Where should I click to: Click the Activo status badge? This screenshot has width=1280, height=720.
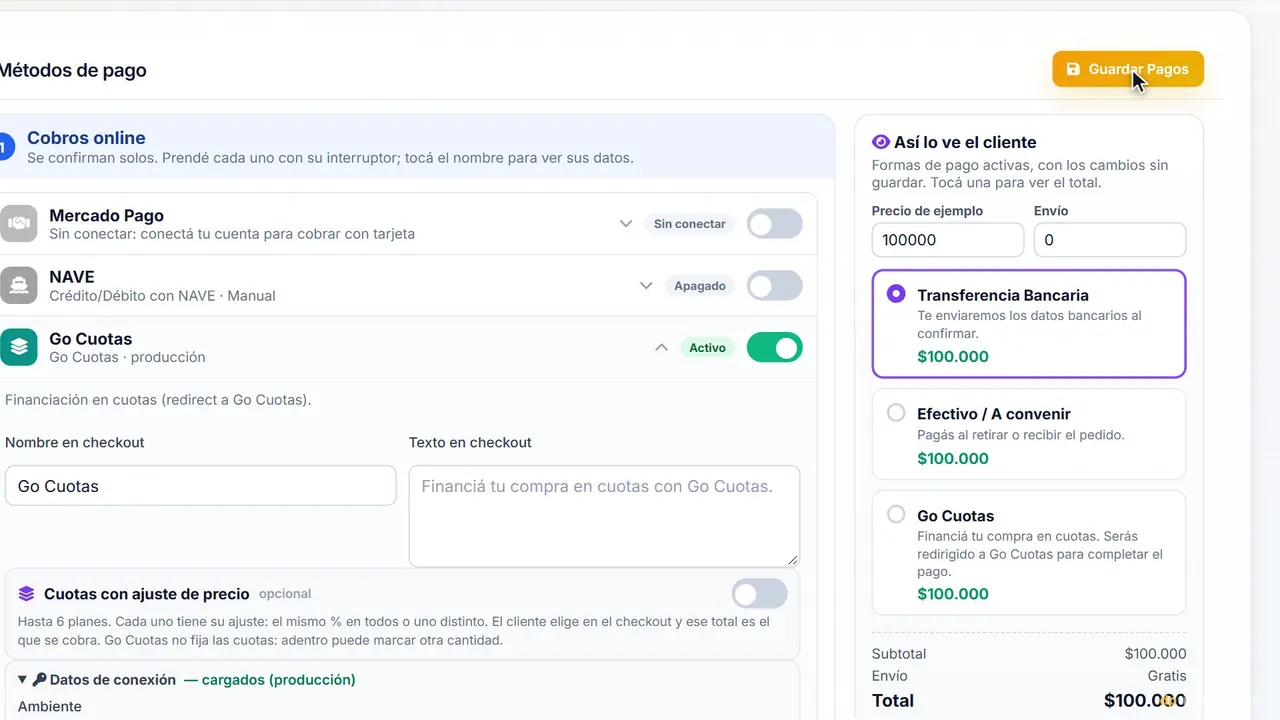coord(707,348)
